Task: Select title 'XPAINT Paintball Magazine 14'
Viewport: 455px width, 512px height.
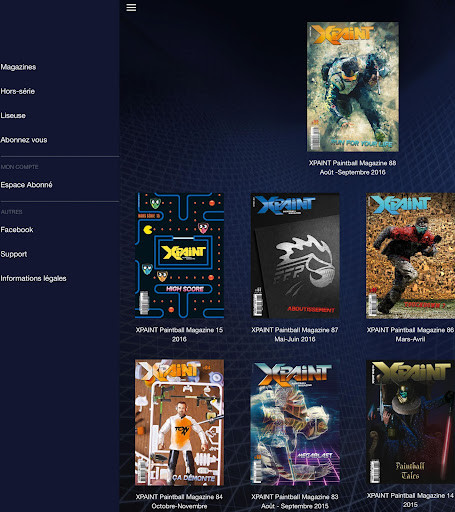Action: click(410, 496)
